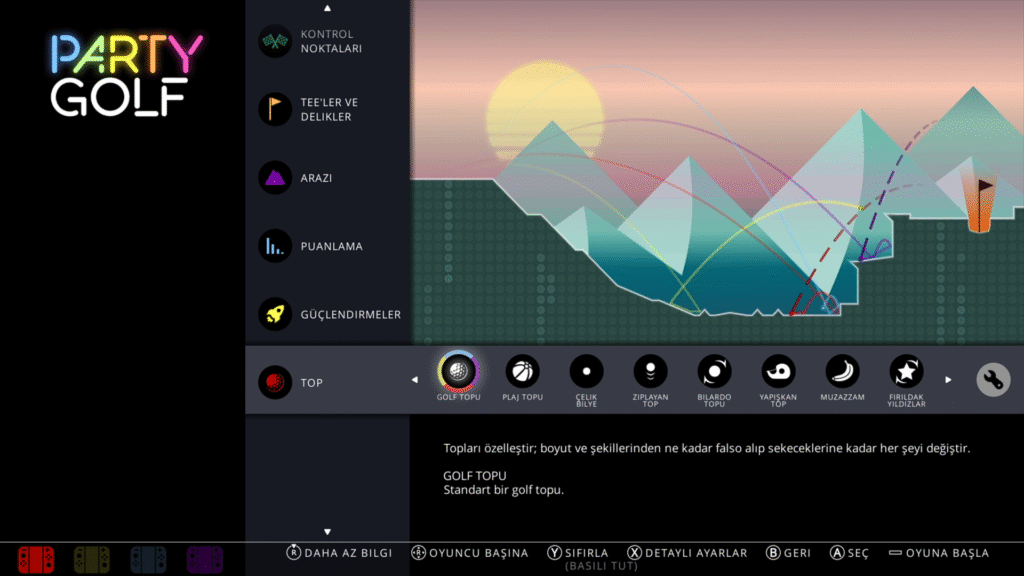
Task: Pick the Muazzam banana ball
Action: pos(842,371)
